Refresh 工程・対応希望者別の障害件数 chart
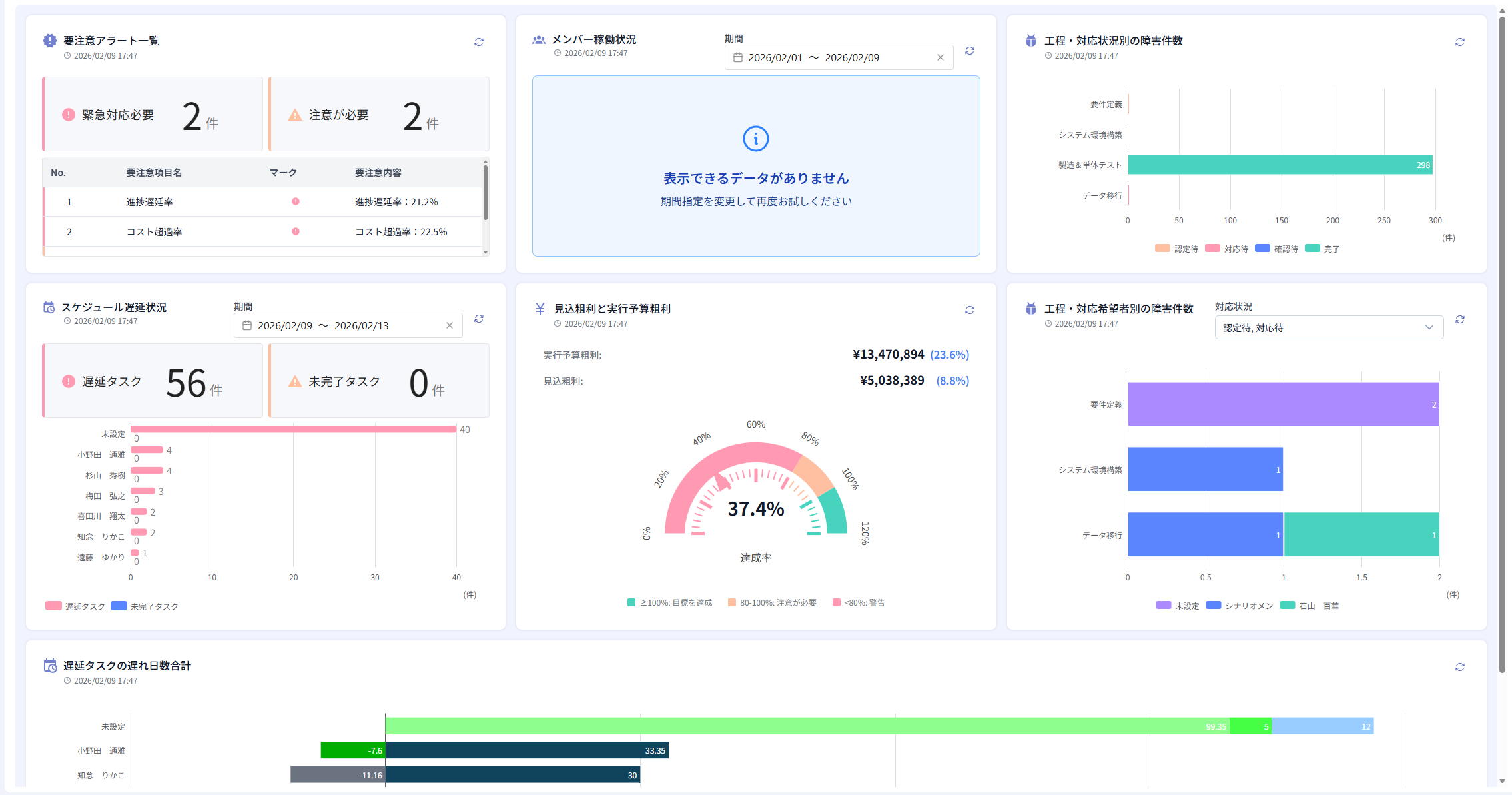1512x795 pixels. [x=1459, y=319]
